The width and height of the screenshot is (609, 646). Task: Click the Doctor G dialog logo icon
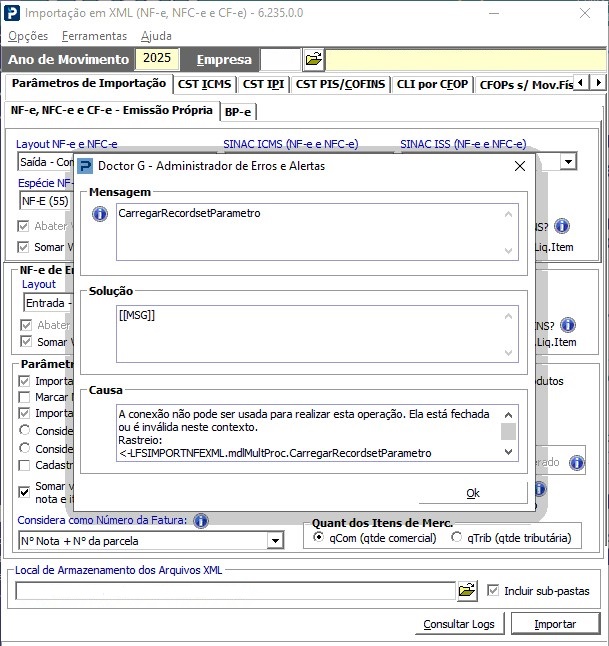(85, 166)
